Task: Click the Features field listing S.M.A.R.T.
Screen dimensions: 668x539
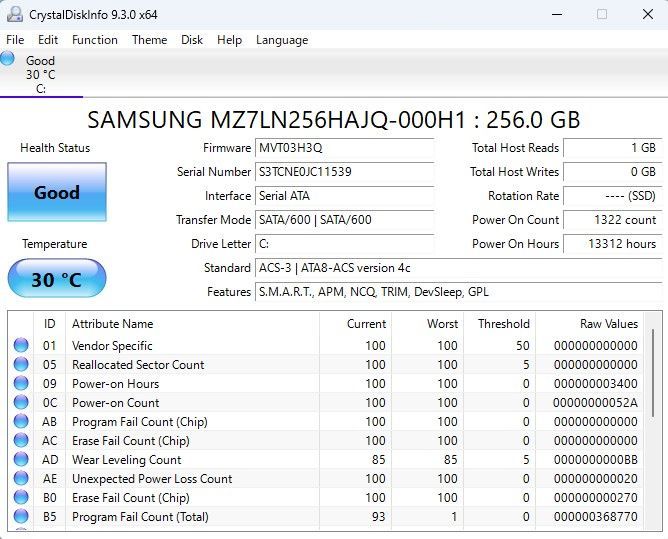Action: point(459,292)
